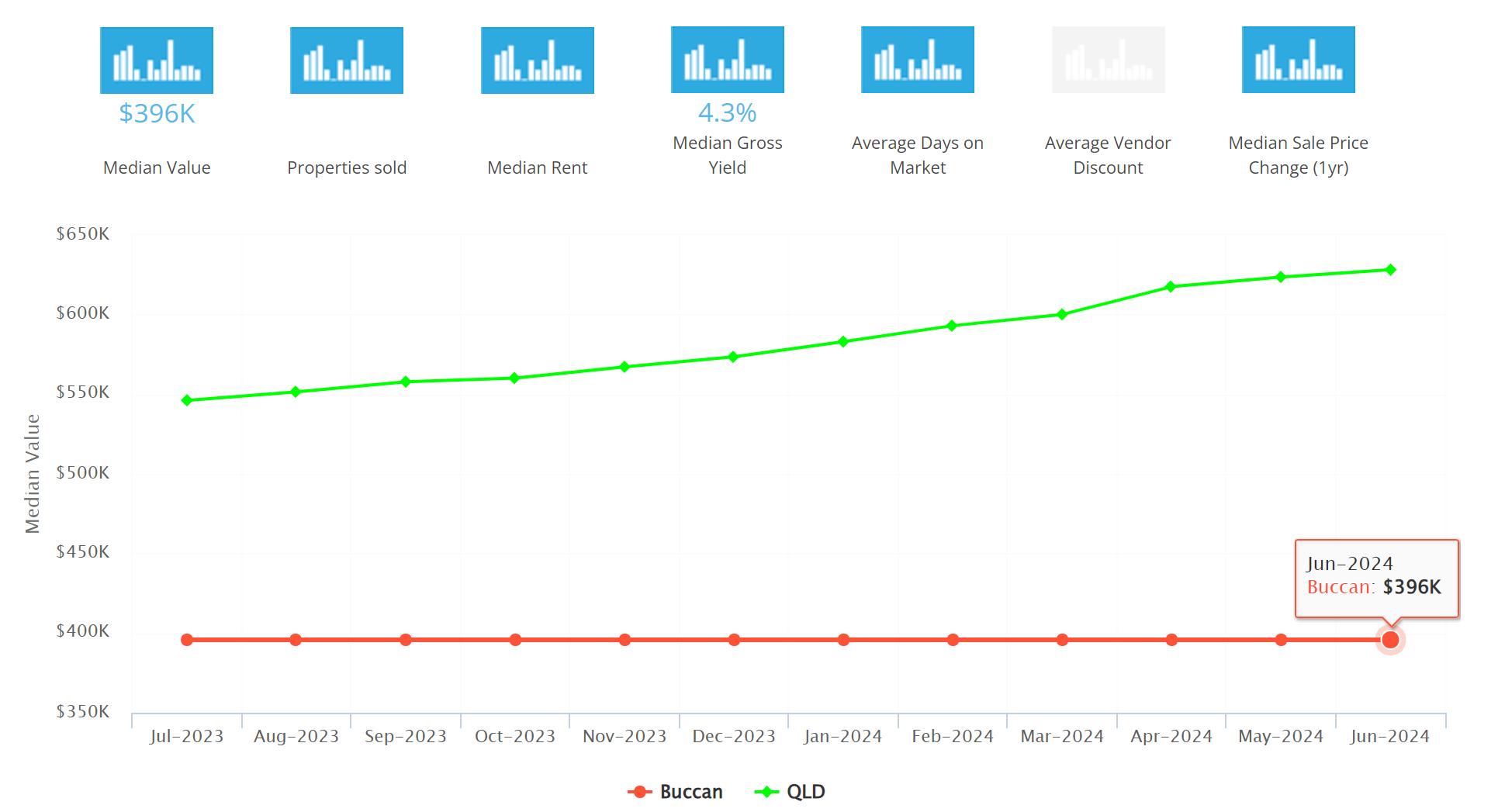Click the Buccan red legend marker
The height and width of the screenshot is (812, 1498).
point(639,792)
